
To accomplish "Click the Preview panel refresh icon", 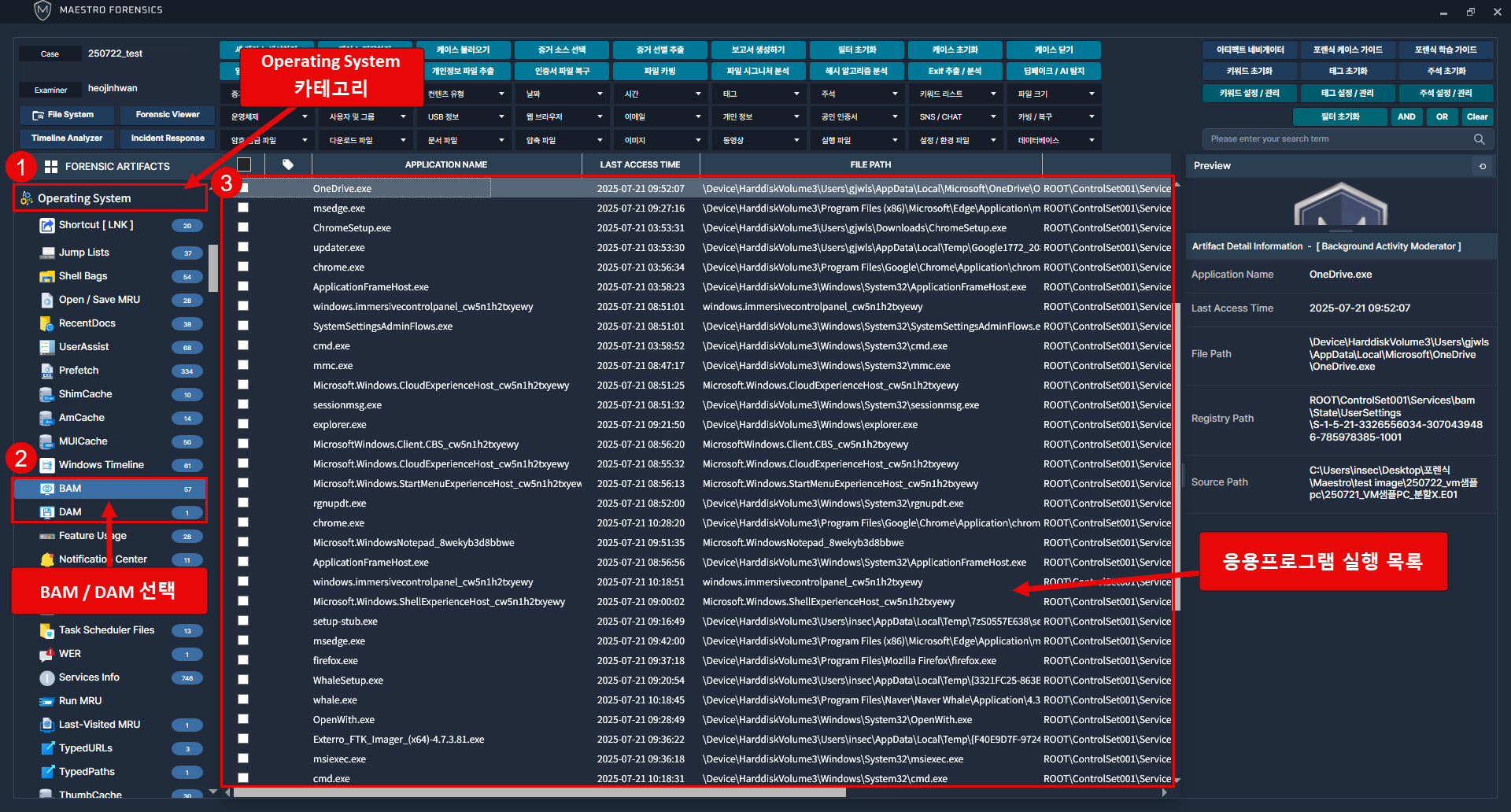I will [1483, 166].
